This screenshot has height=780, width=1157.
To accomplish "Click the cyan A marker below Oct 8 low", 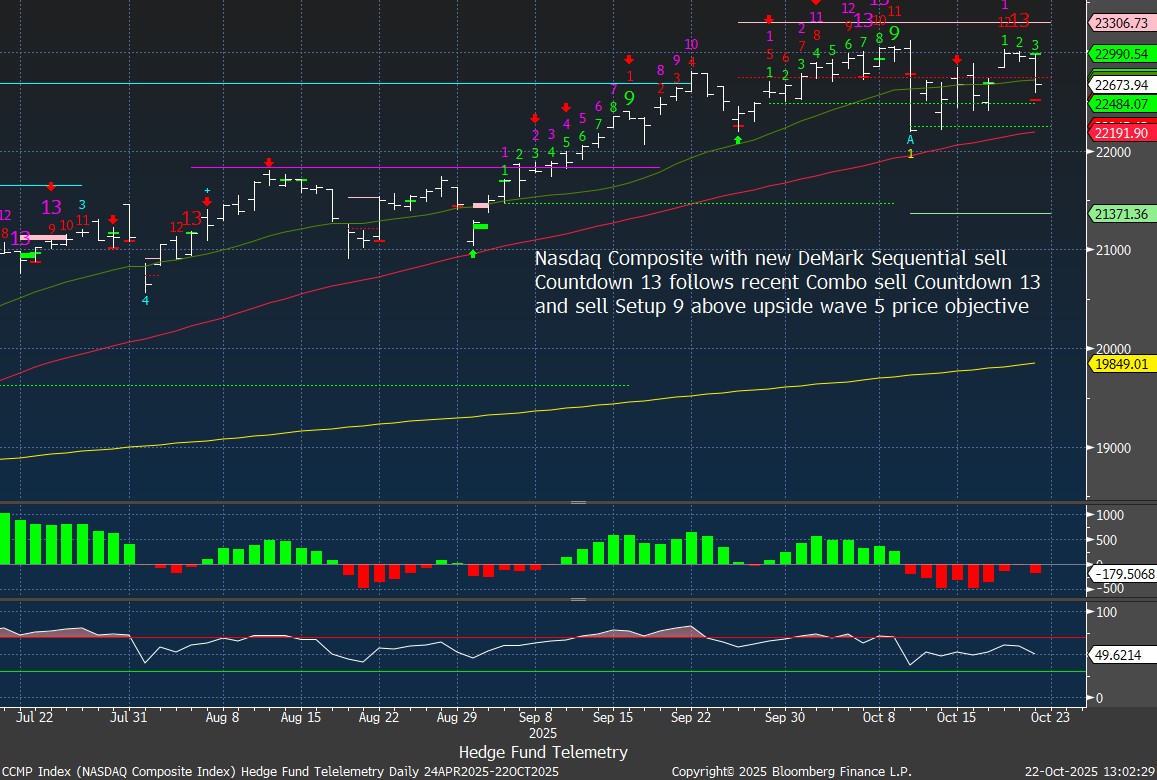I will point(910,141).
